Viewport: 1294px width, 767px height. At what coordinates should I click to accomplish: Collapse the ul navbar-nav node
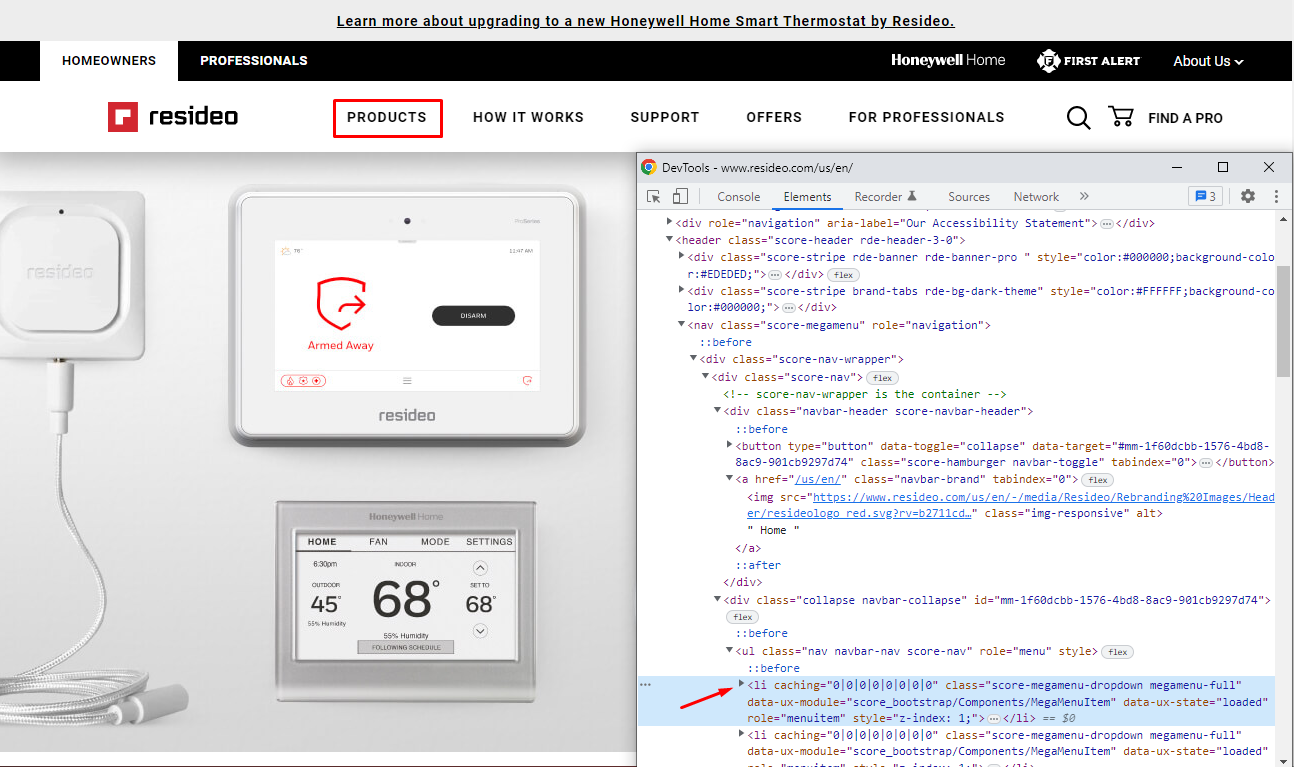tap(730, 651)
